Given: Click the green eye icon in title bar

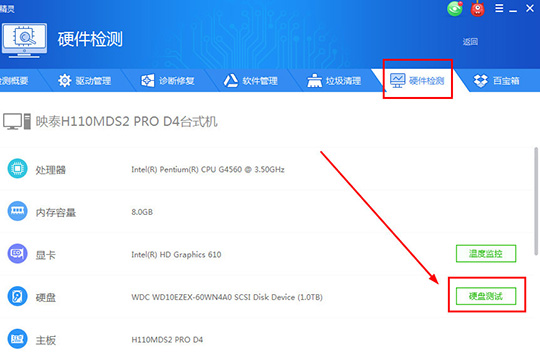Looking at the screenshot, I should click(455, 8).
